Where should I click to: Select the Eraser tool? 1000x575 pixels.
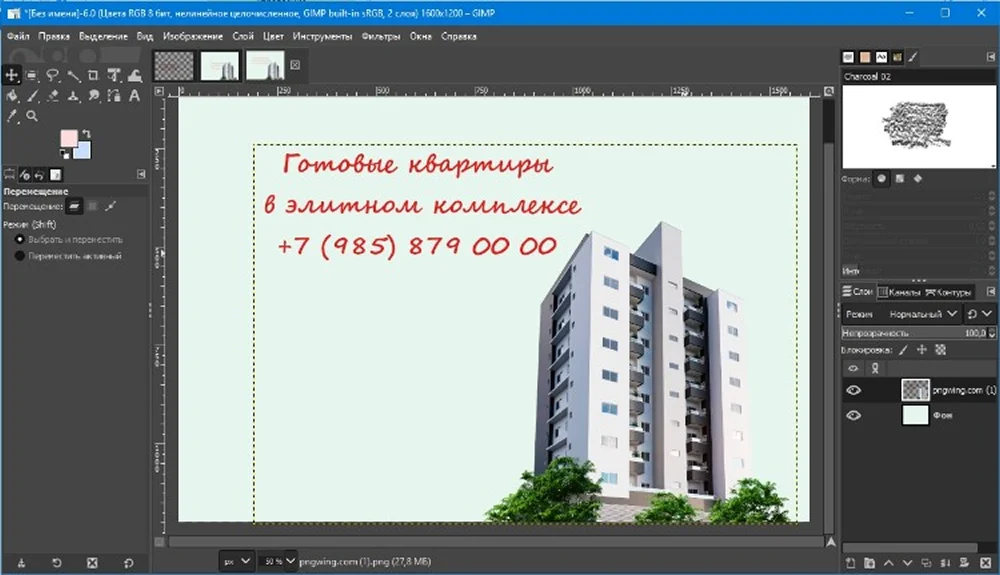click(x=53, y=96)
